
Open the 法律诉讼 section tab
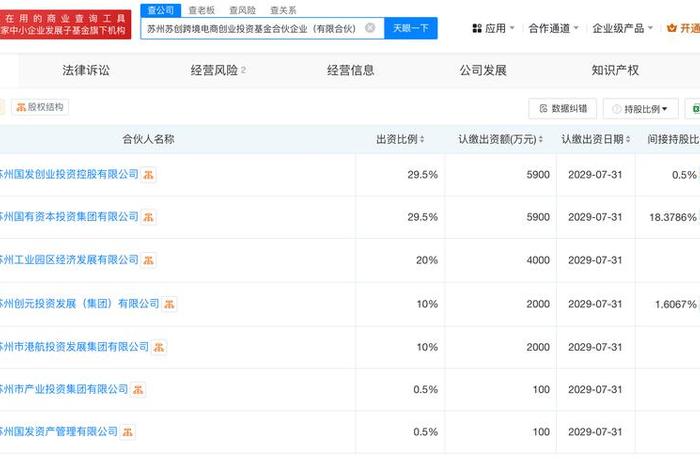(x=86, y=70)
